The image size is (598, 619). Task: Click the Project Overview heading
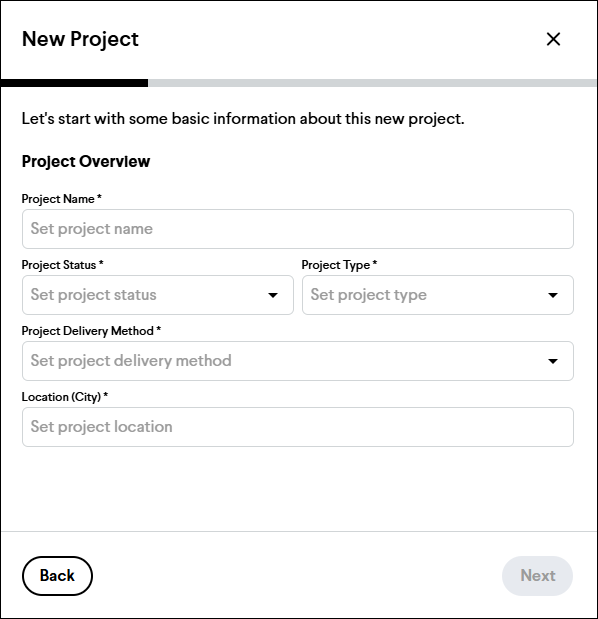point(86,161)
